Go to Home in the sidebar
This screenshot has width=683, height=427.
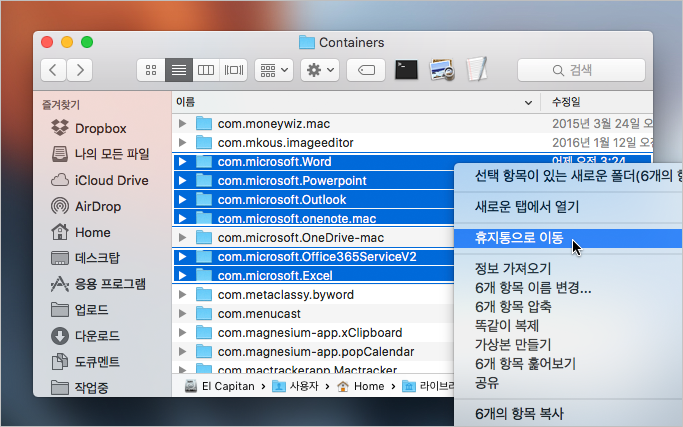81,232
